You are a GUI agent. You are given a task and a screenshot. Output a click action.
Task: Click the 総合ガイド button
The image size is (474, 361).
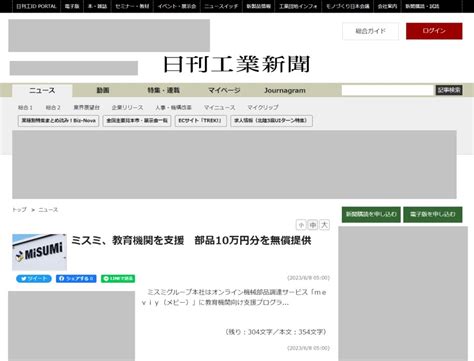pos(370,31)
